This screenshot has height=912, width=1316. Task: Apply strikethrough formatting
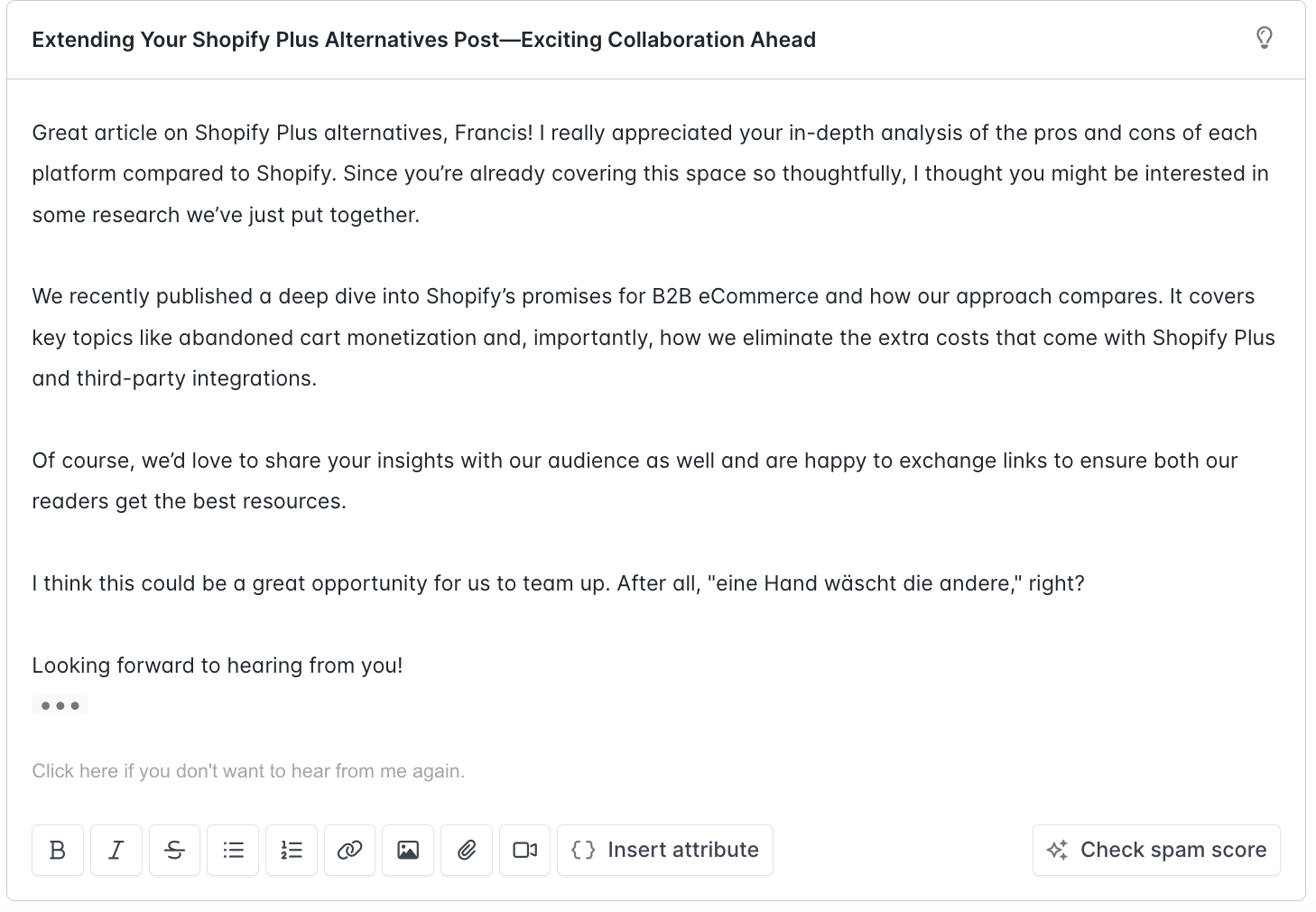tap(175, 850)
